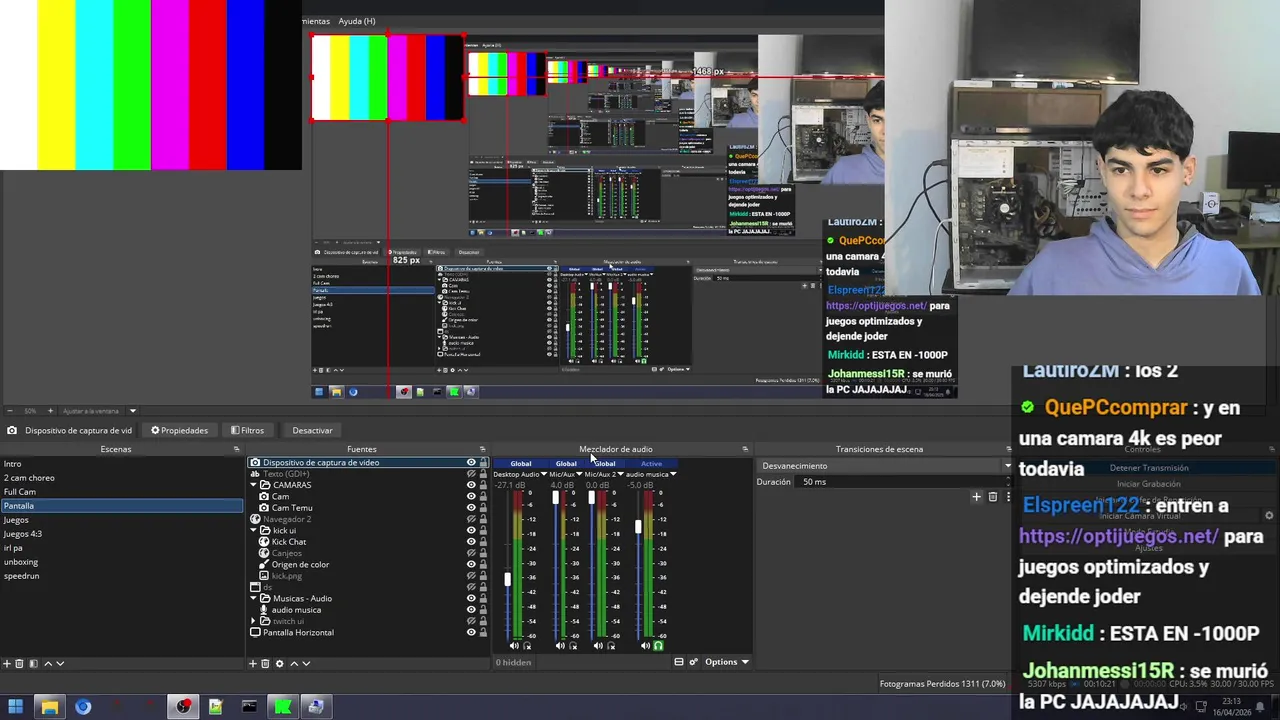Move source down arrow in Fuentes toolbar

coord(306,663)
